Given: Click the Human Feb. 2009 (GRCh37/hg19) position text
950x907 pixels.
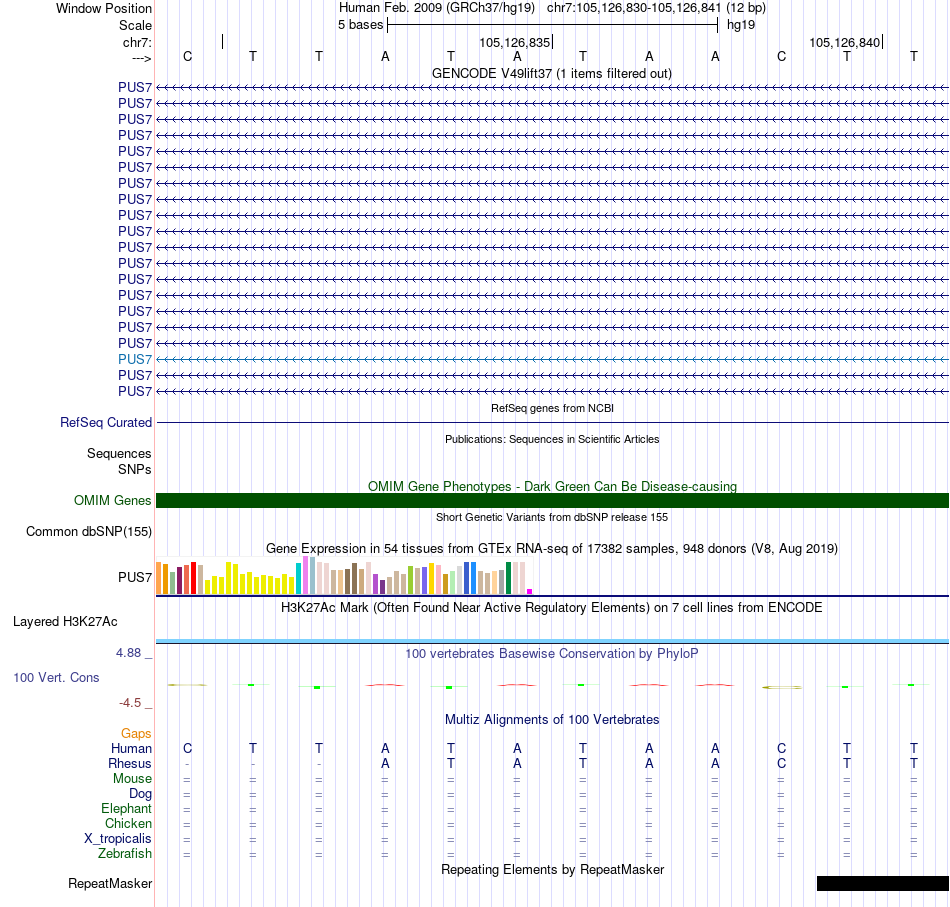Looking at the screenshot, I should click(437, 8).
